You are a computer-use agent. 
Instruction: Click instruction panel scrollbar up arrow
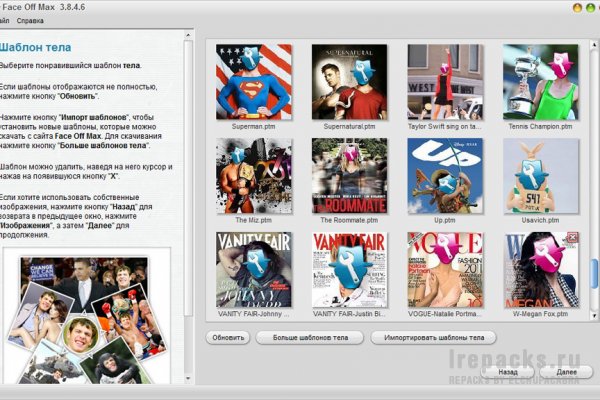coord(188,35)
